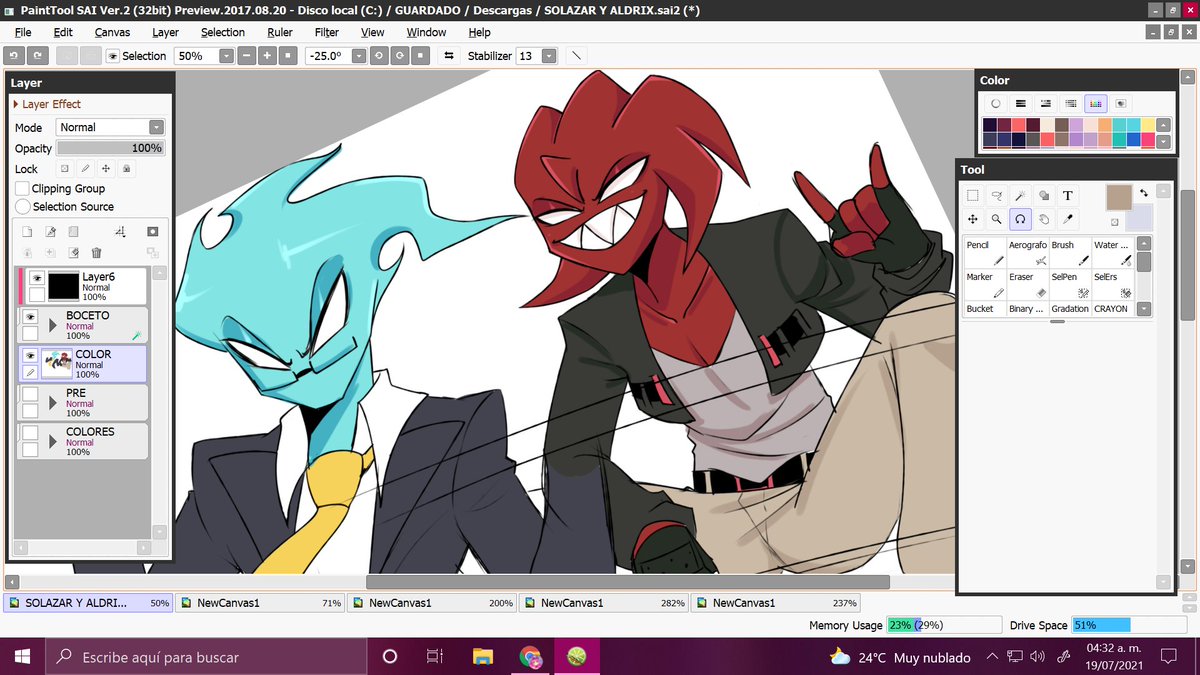The image size is (1200, 675).
Task: Select the Lasso tool
Action: click(x=996, y=196)
